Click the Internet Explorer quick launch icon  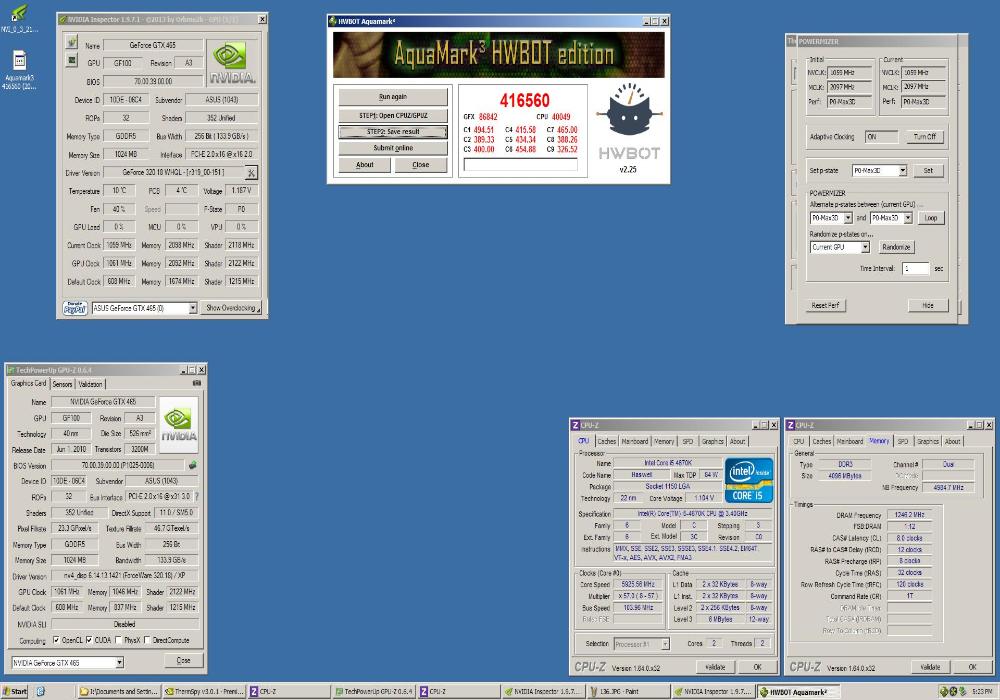[x=40, y=691]
